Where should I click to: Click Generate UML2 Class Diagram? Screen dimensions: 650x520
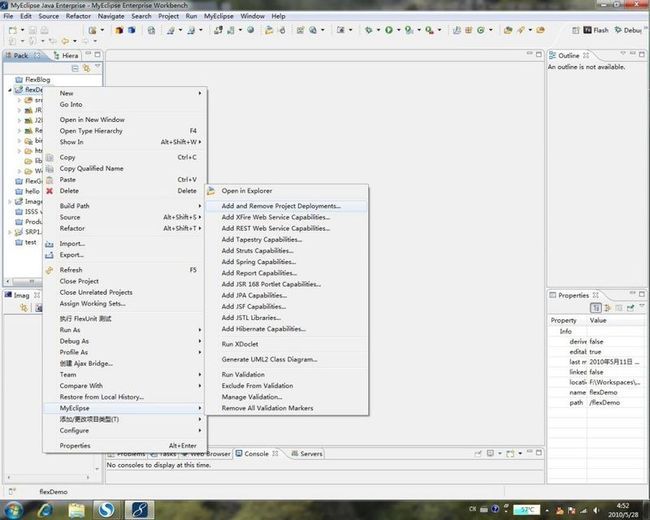tap(286, 359)
